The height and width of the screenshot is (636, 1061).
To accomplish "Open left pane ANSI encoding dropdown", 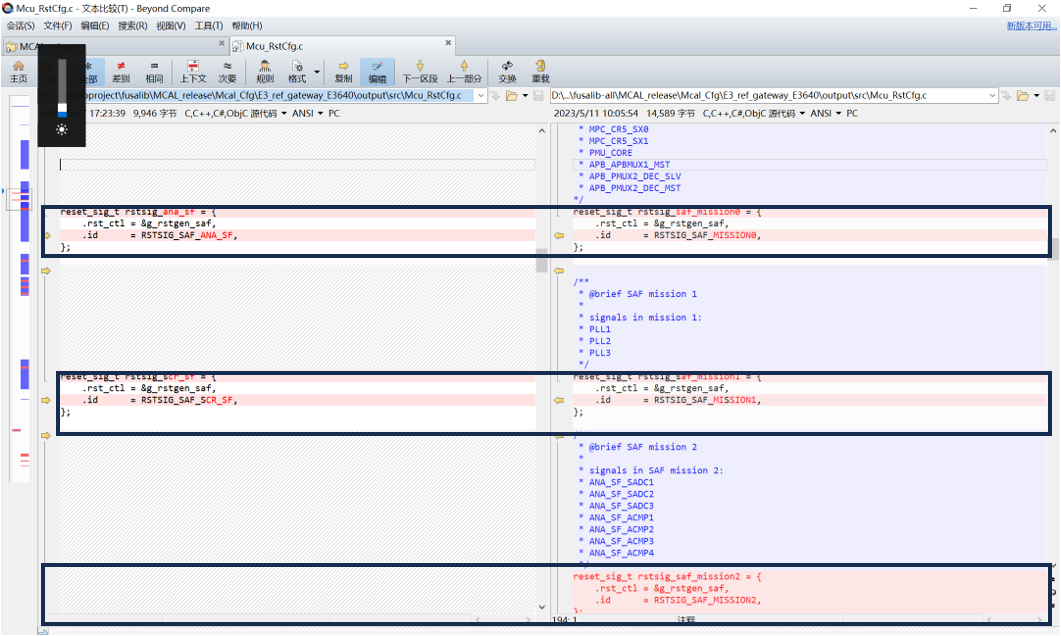I will click(x=312, y=114).
